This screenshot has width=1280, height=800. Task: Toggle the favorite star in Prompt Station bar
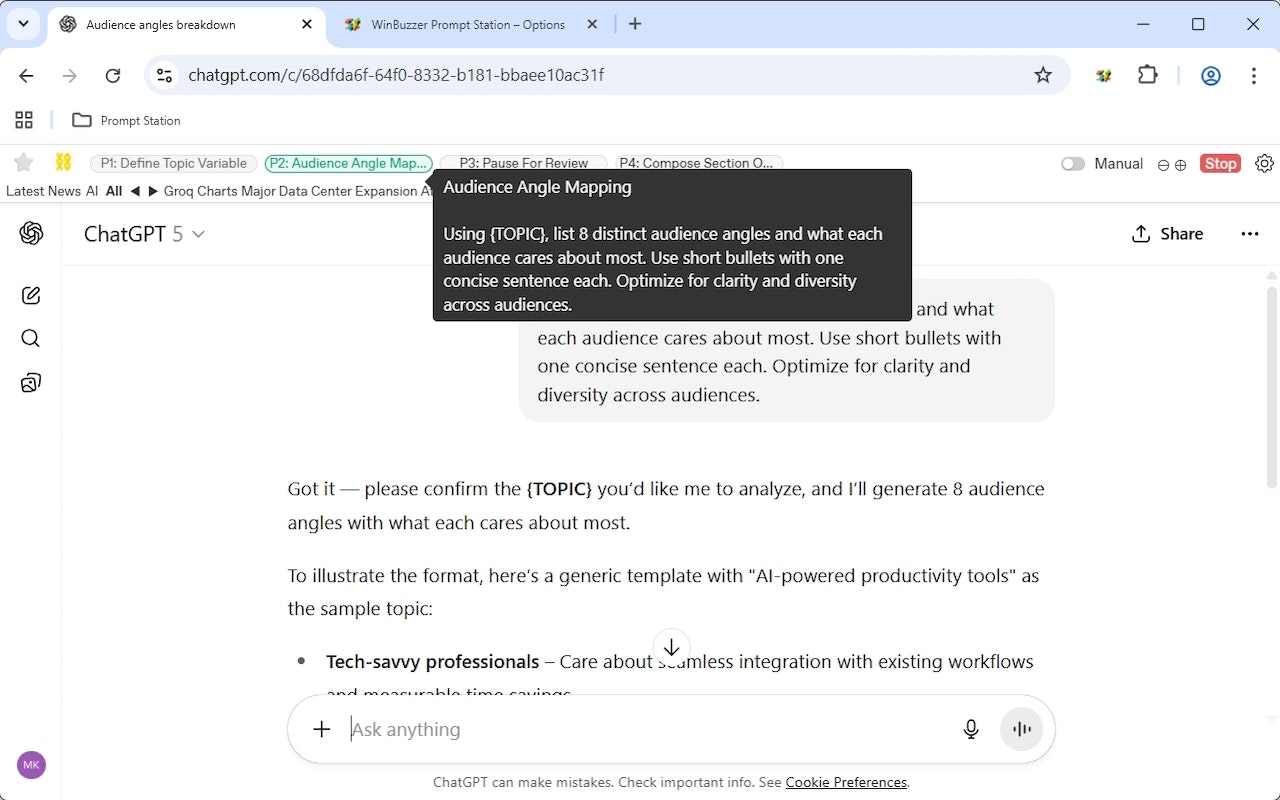click(x=23, y=162)
